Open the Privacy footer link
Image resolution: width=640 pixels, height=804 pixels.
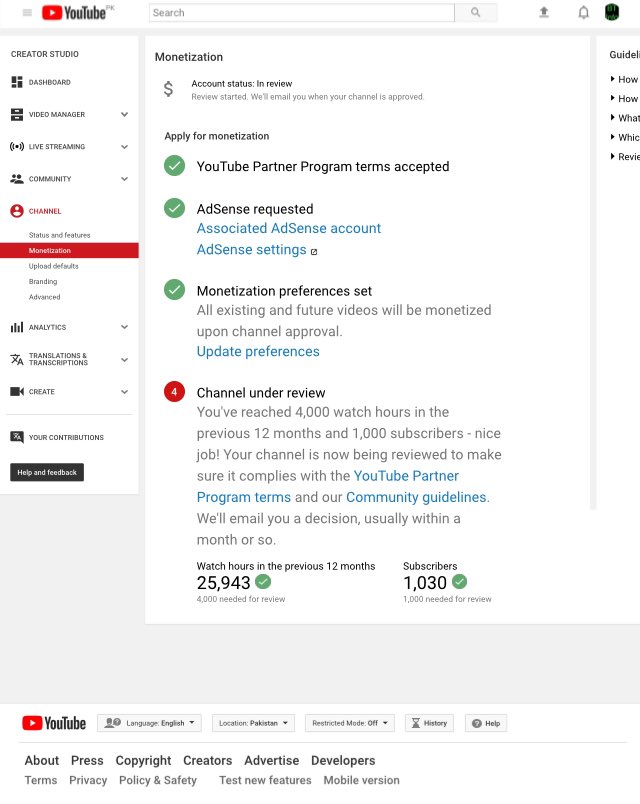click(88, 780)
